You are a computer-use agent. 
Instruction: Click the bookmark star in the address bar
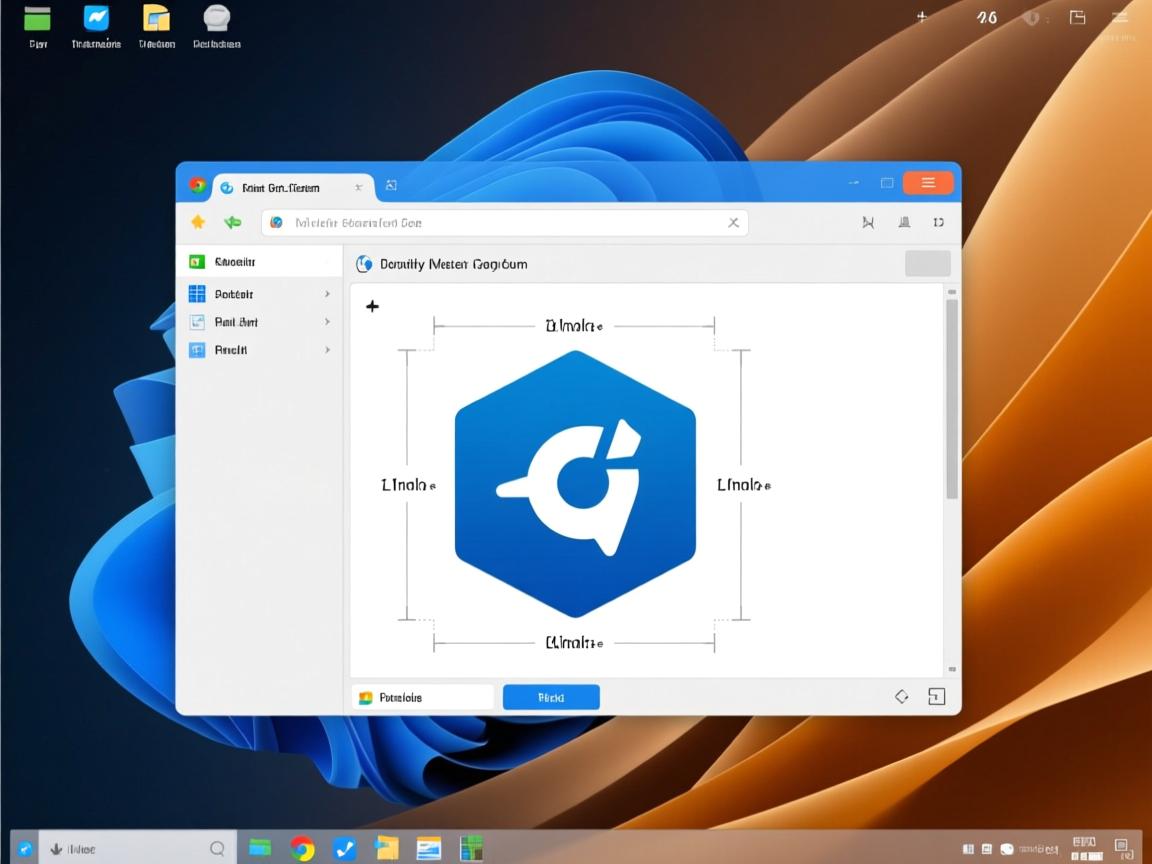[197, 222]
